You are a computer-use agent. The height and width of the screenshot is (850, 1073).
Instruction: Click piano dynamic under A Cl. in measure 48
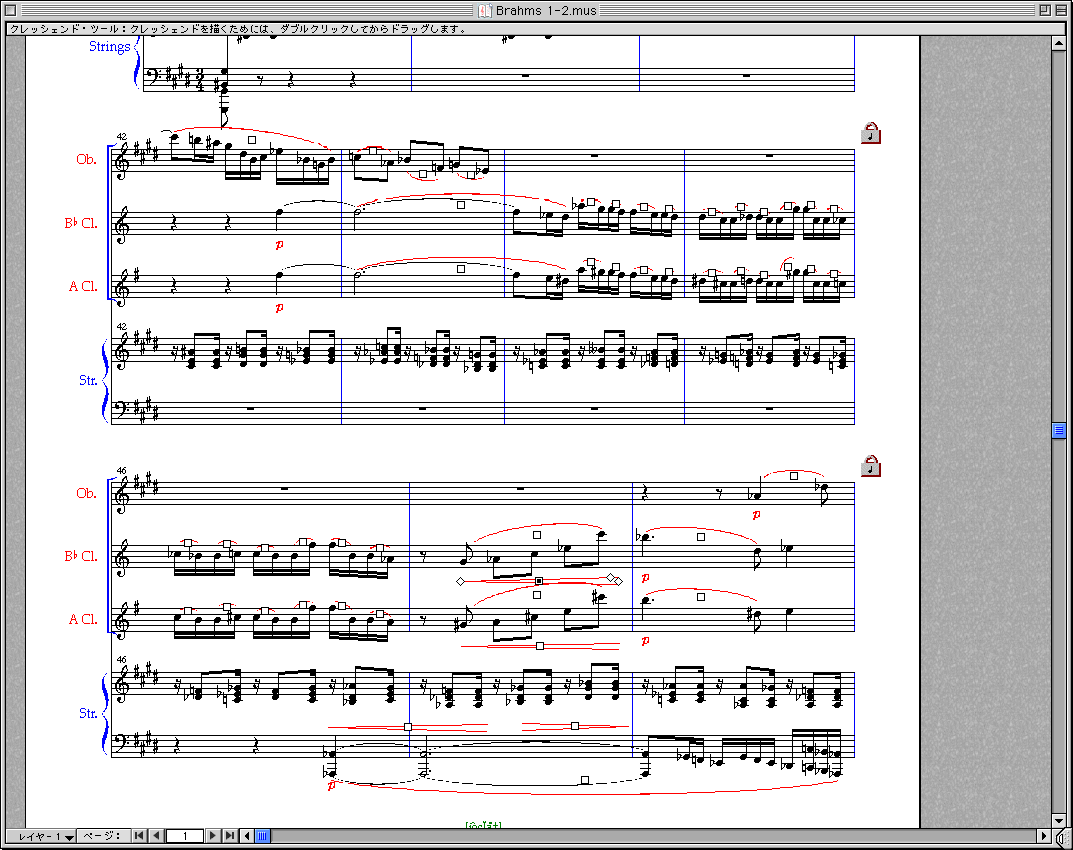(x=645, y=641)
